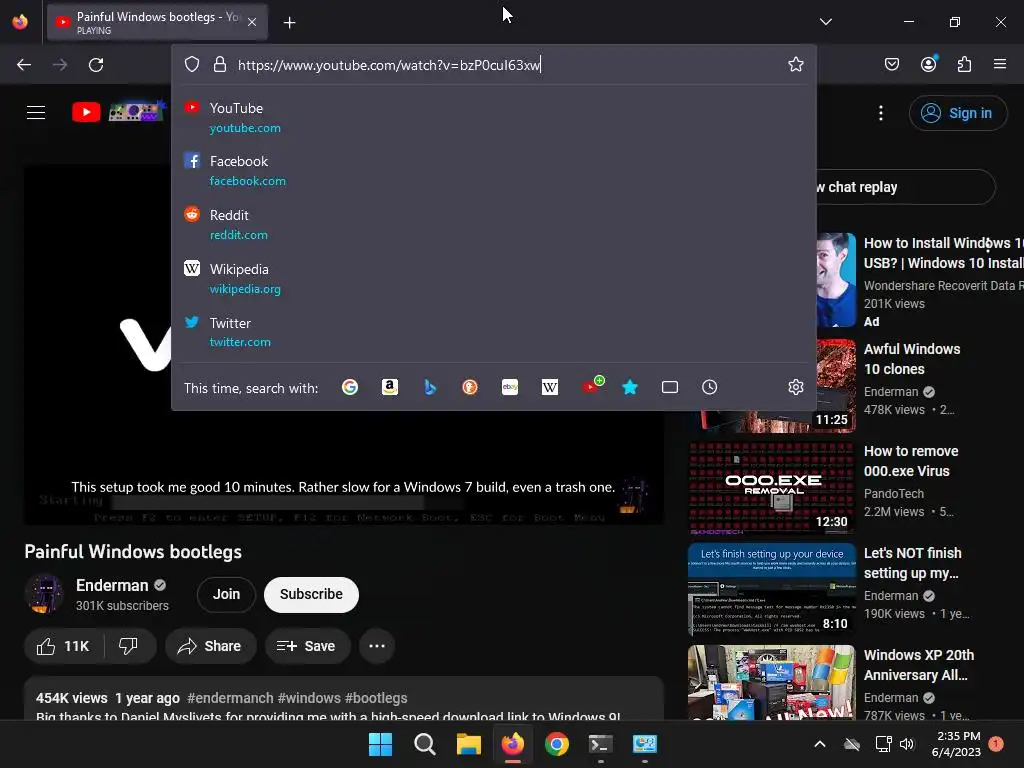Click in the URL address field
Viewport: 1024px width, 768px height.
[506, 65]
